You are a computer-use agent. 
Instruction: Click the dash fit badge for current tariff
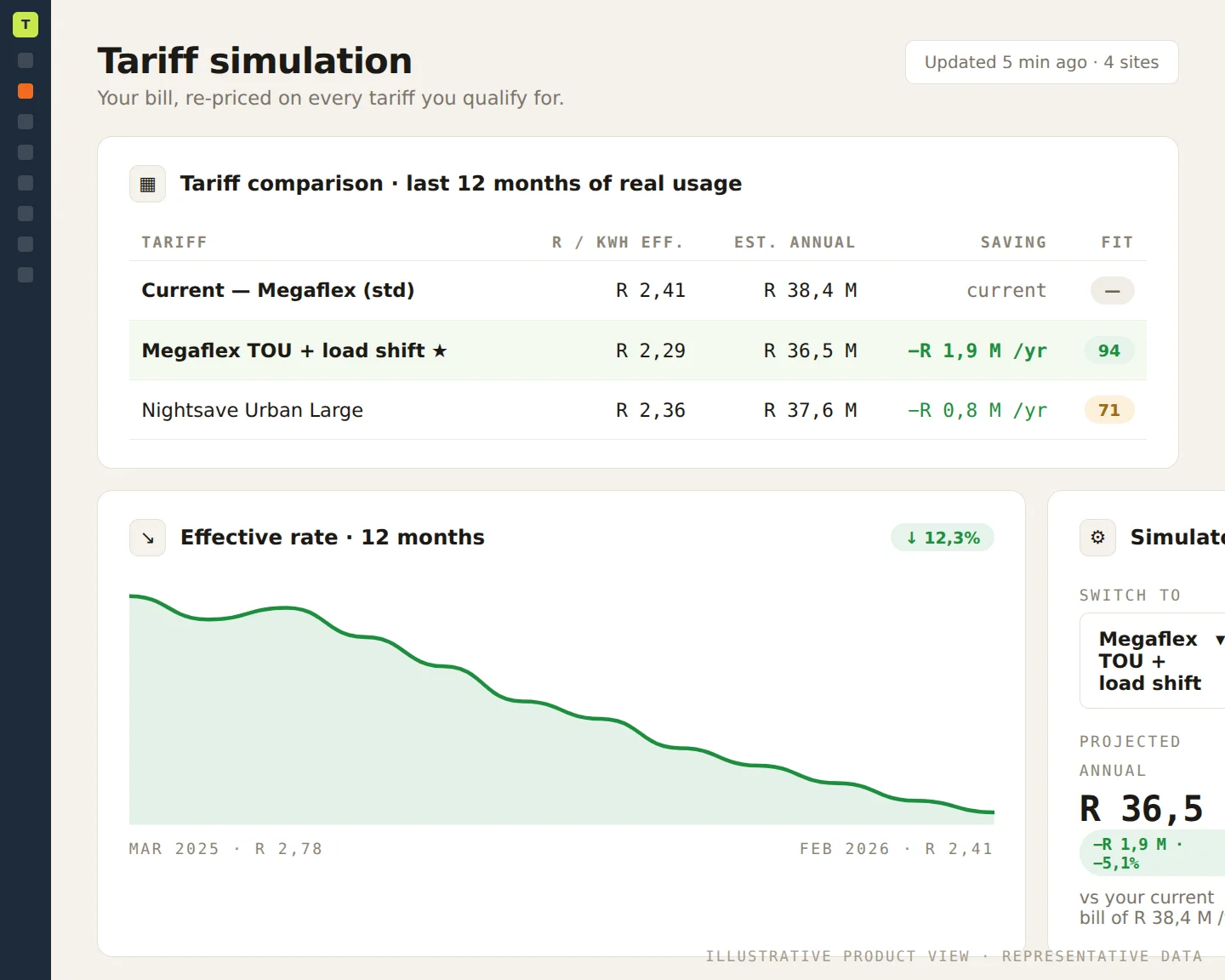pyautogui.click(x=1112, y=291)
